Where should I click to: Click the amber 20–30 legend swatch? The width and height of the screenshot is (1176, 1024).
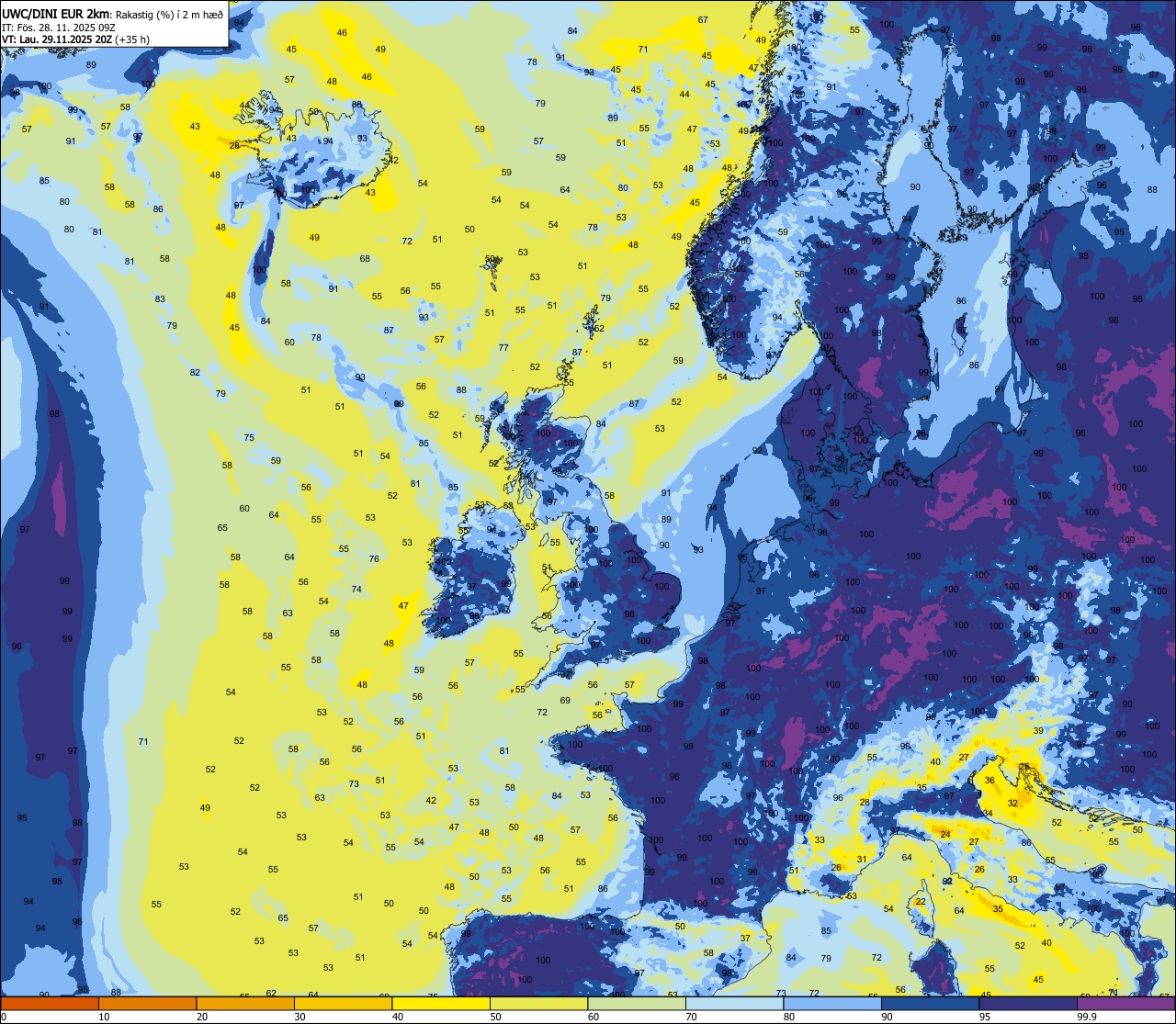point(245,1003)
